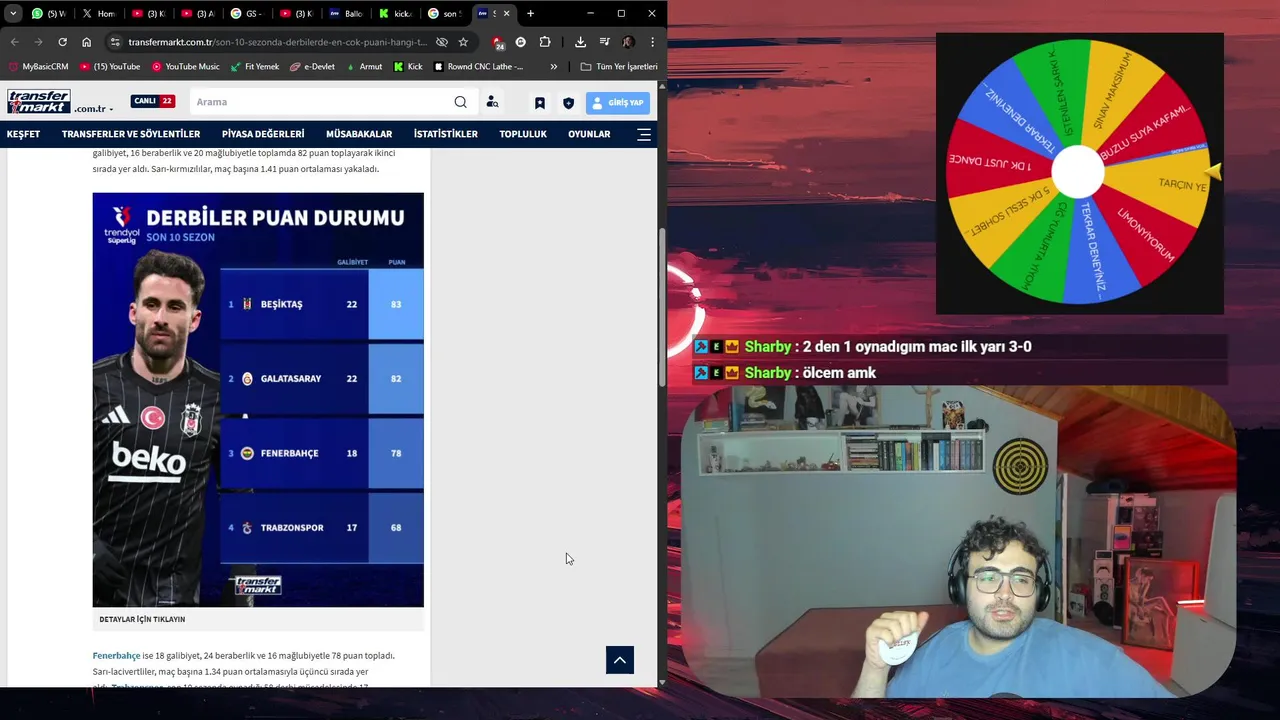Screen dimensions: 1280x720
Task: Click the scroll-to-top arrow button
Action: pyautogui.click(x=620, y=660)
